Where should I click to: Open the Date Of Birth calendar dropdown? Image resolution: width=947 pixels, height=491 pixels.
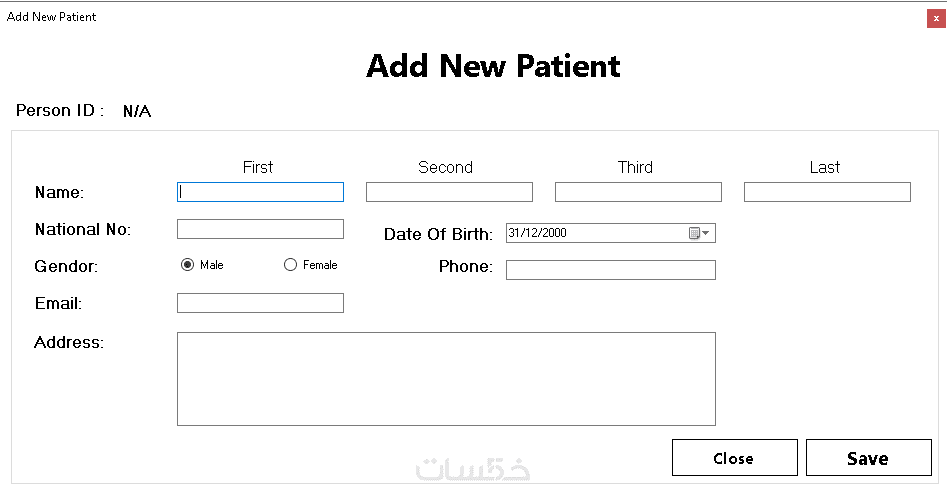coord(700,233)
